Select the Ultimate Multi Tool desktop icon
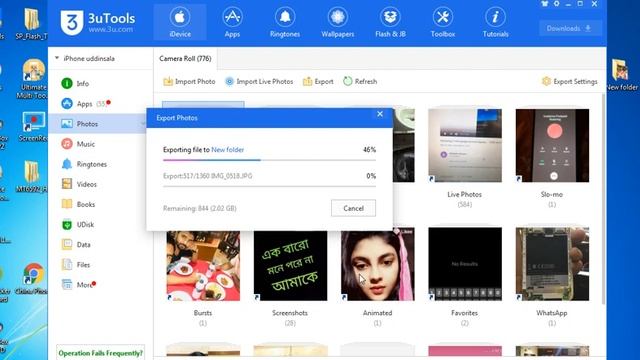Viewport: 640px width, 360px height. tap(33, 79)
